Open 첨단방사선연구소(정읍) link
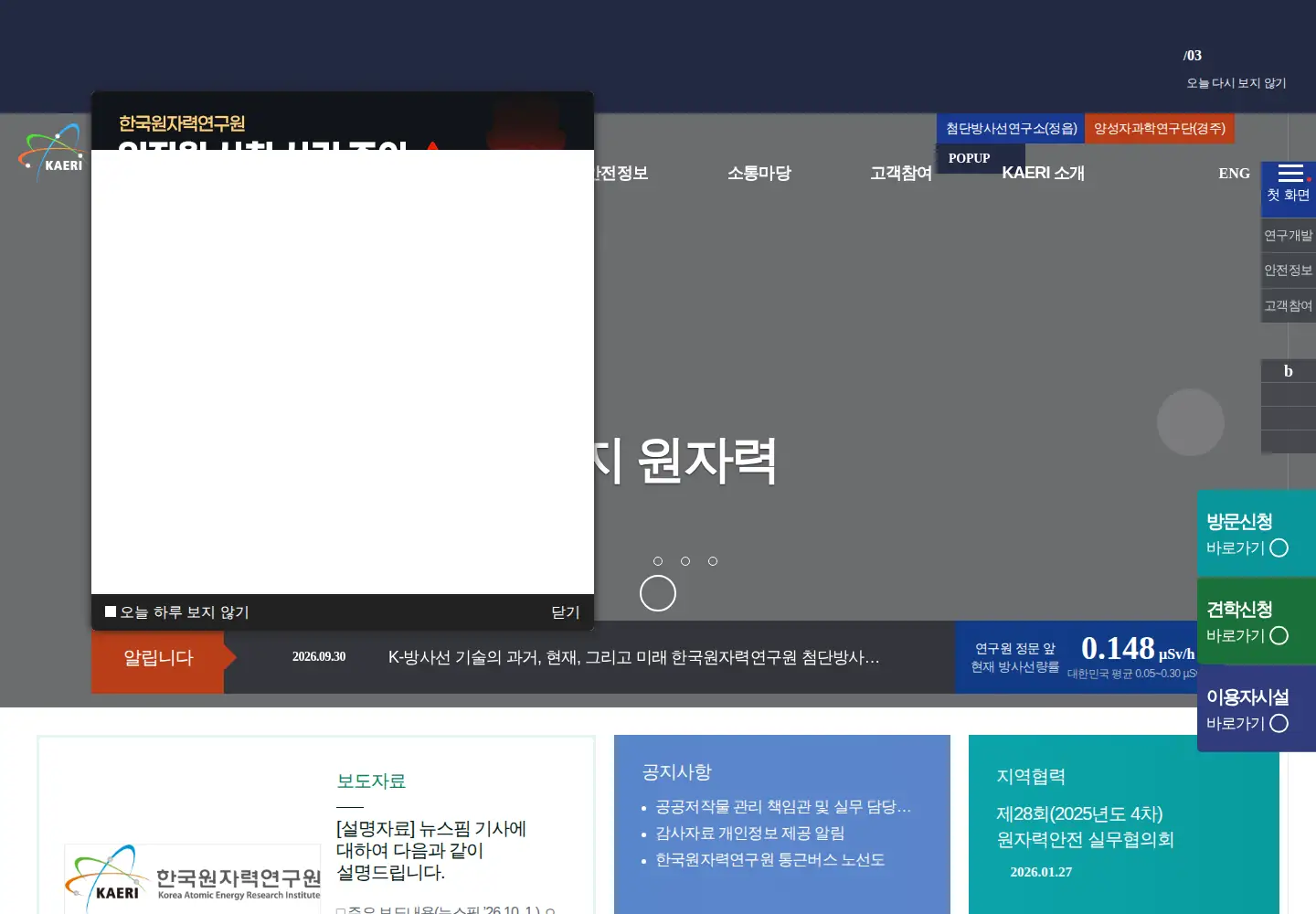Screen dimensions: 1316x914 tap(1011, 129)
